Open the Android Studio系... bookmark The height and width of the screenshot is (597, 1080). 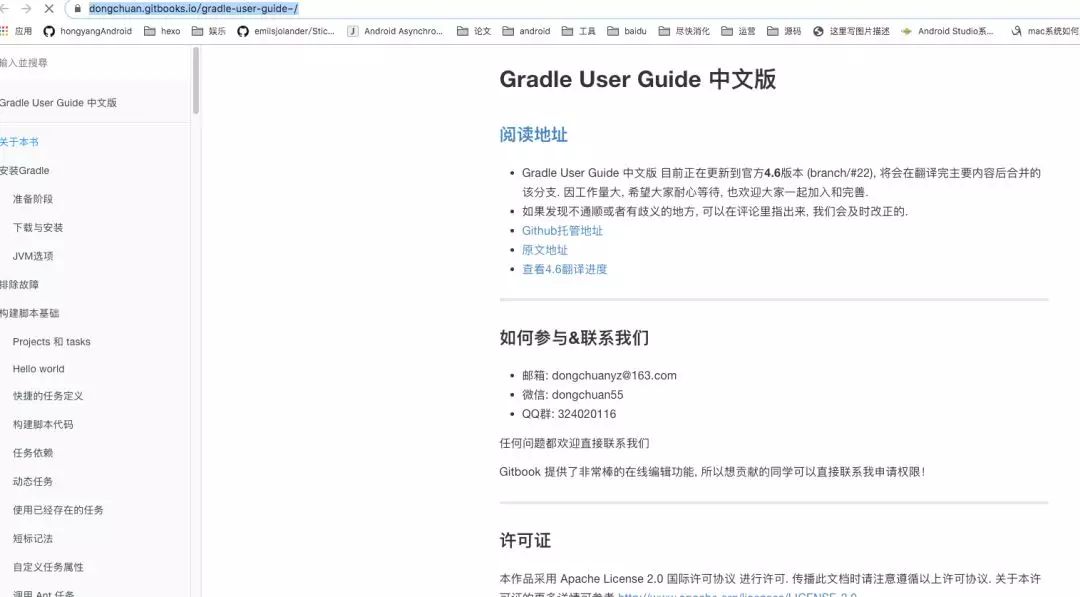(947, 31)
